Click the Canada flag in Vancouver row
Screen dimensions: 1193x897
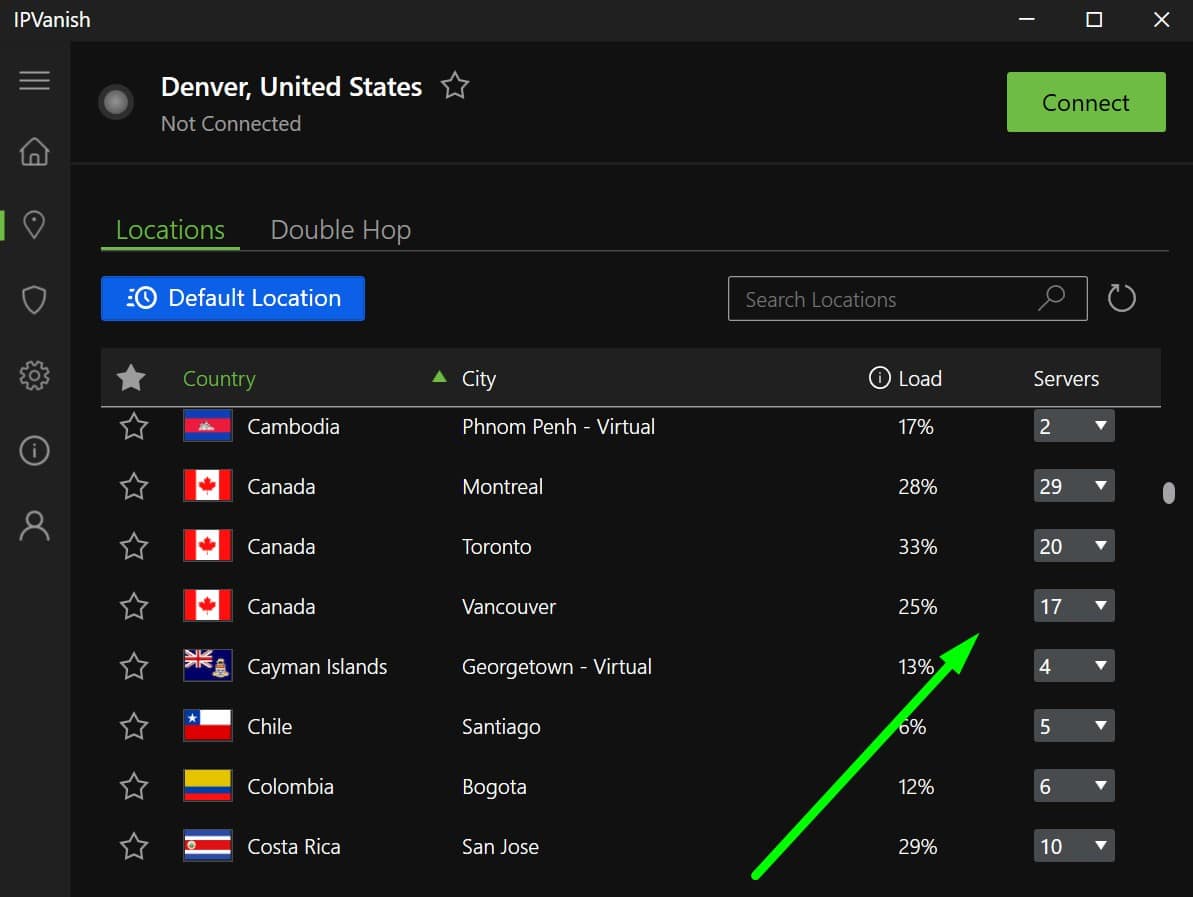click(207, 606)
